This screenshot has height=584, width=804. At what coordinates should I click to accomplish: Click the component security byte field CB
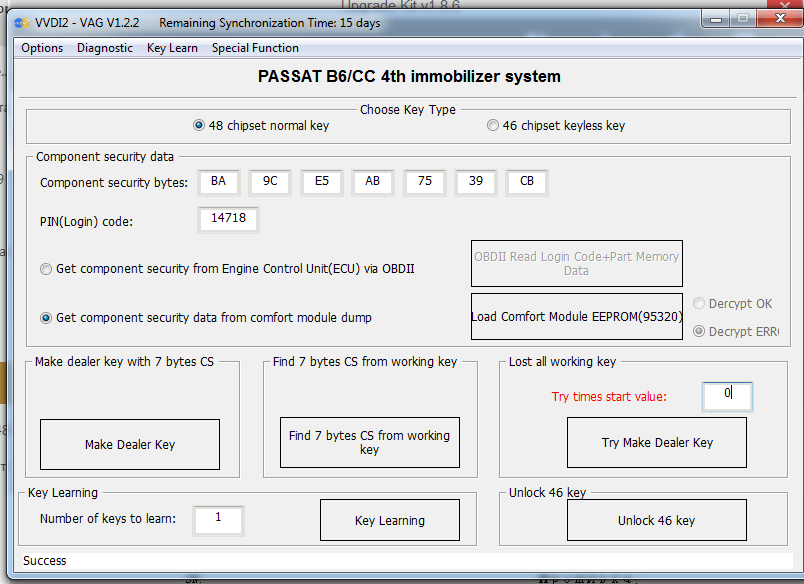pos(527,182)
